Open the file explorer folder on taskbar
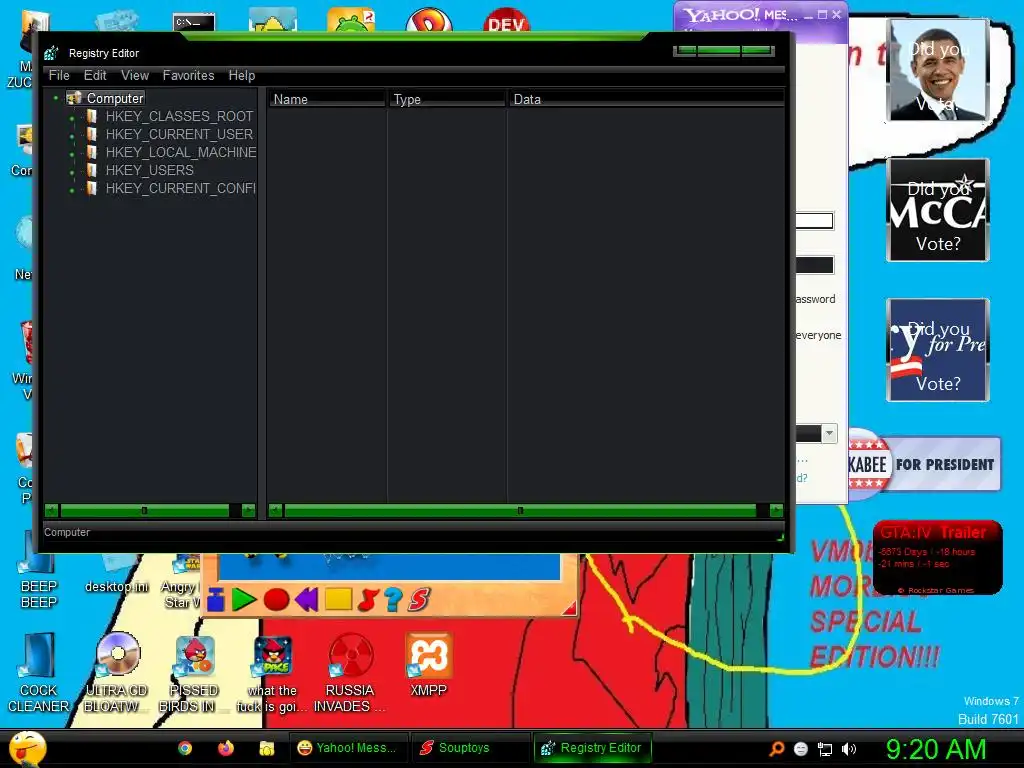This screenshot has height=768, width=1024. click(266, 748)
